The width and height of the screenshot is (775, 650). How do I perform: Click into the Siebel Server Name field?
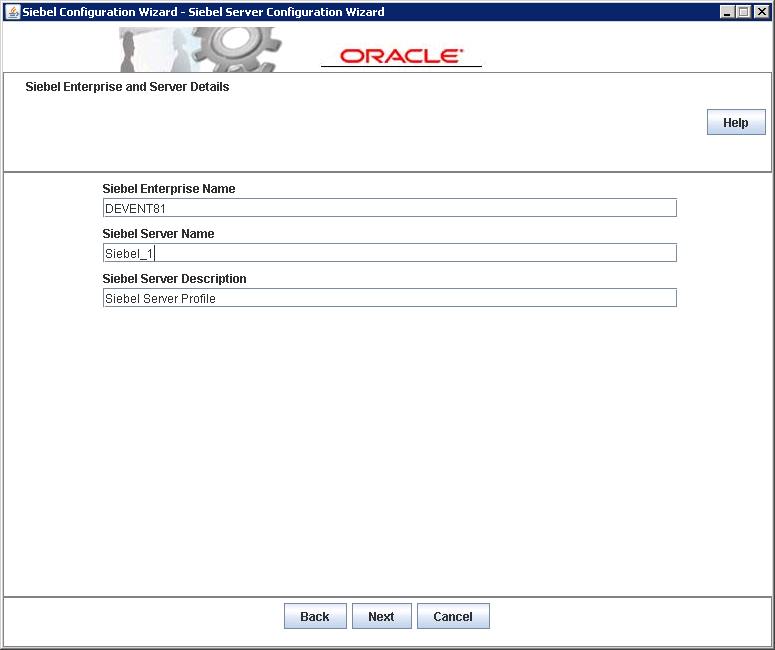coord(389,253)
